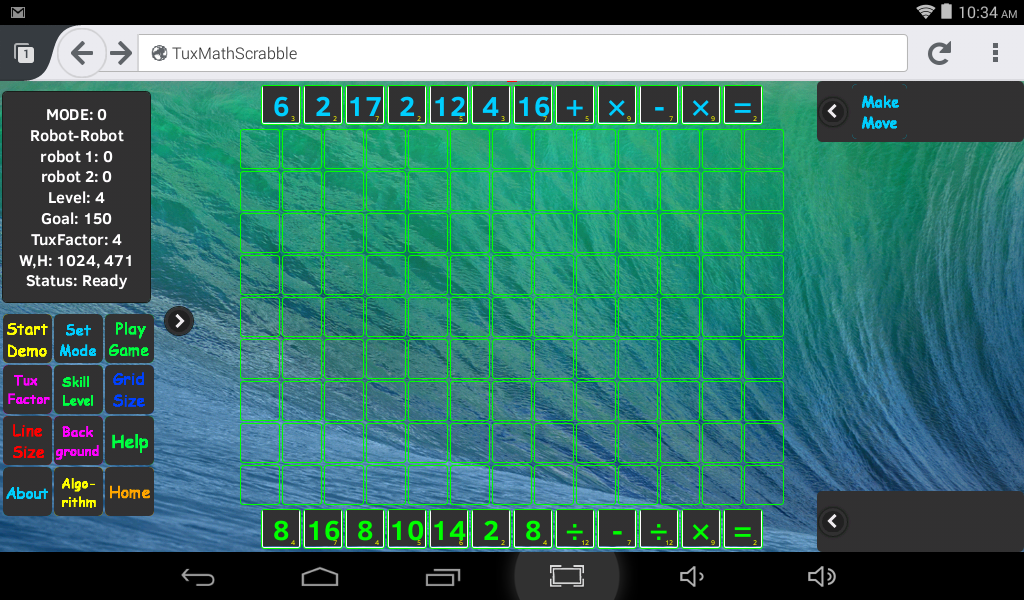Open TuxMathScrabble Help
The image size is (1024, 600).
tap(129, 441)
